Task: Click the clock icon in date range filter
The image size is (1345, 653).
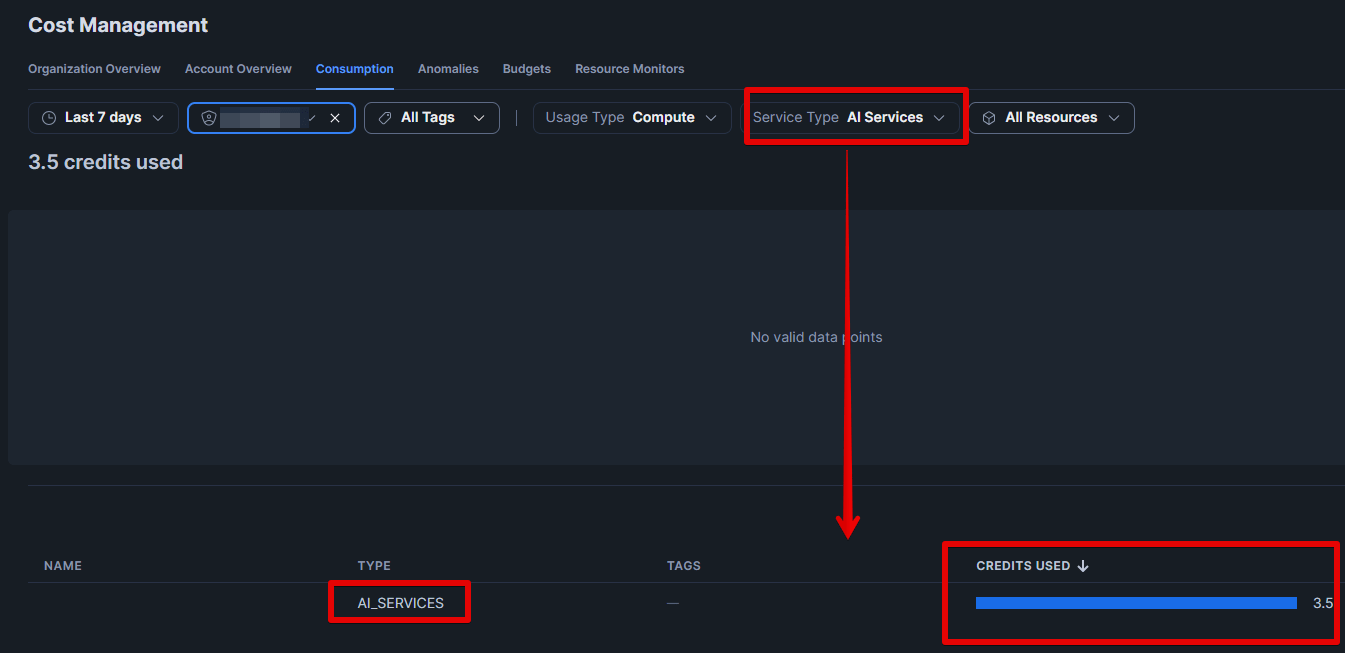Action: pyautogui.click(x=49, y=118)
